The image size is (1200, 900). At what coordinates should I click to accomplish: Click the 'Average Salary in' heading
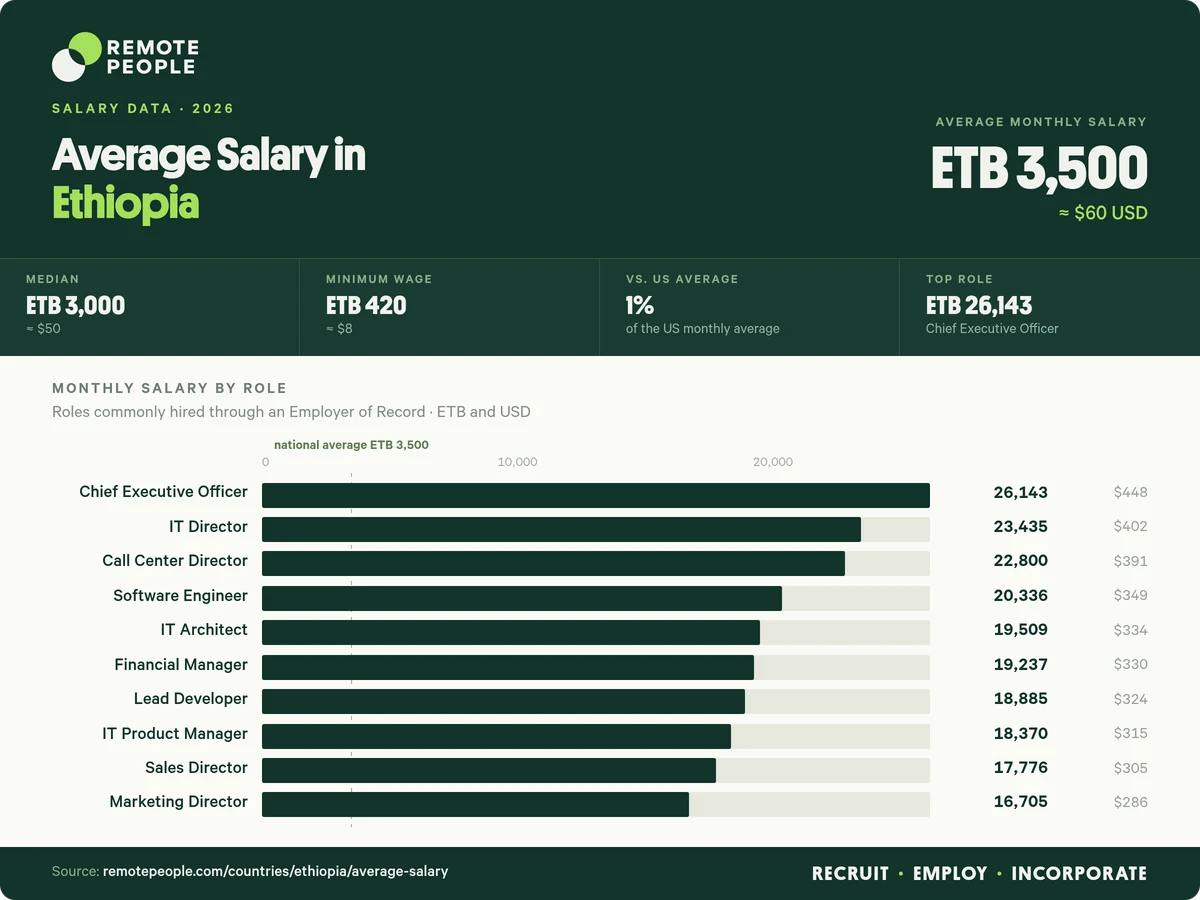(209, 156)
